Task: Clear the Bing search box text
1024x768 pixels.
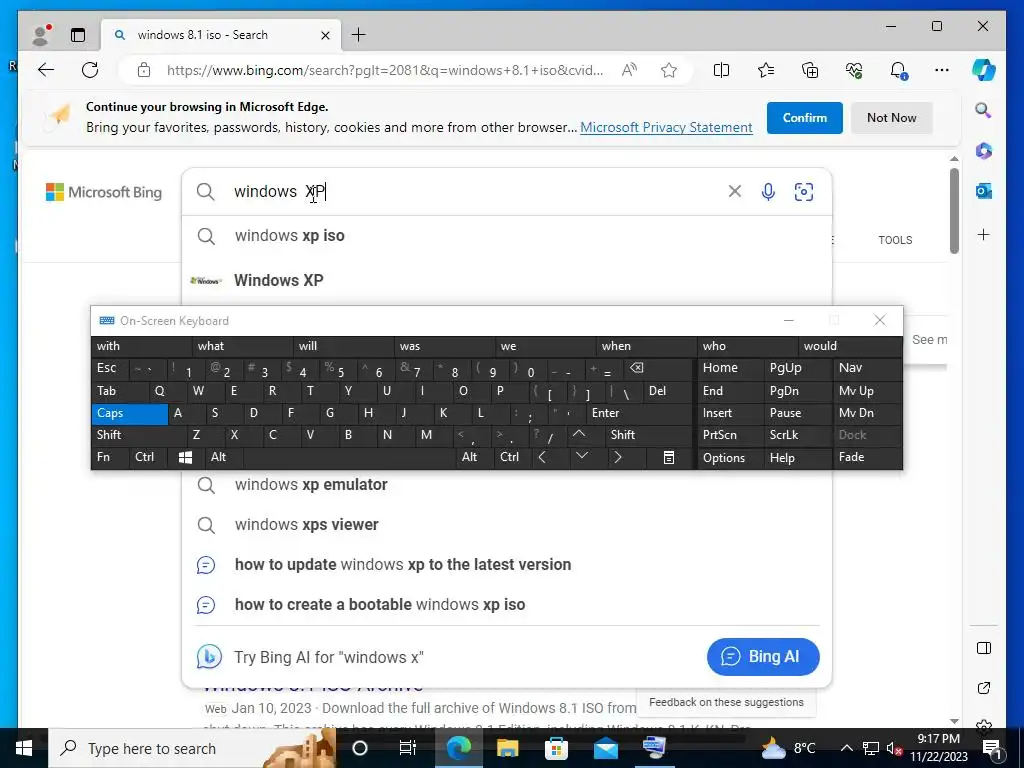Action: [x=735, y=191]
